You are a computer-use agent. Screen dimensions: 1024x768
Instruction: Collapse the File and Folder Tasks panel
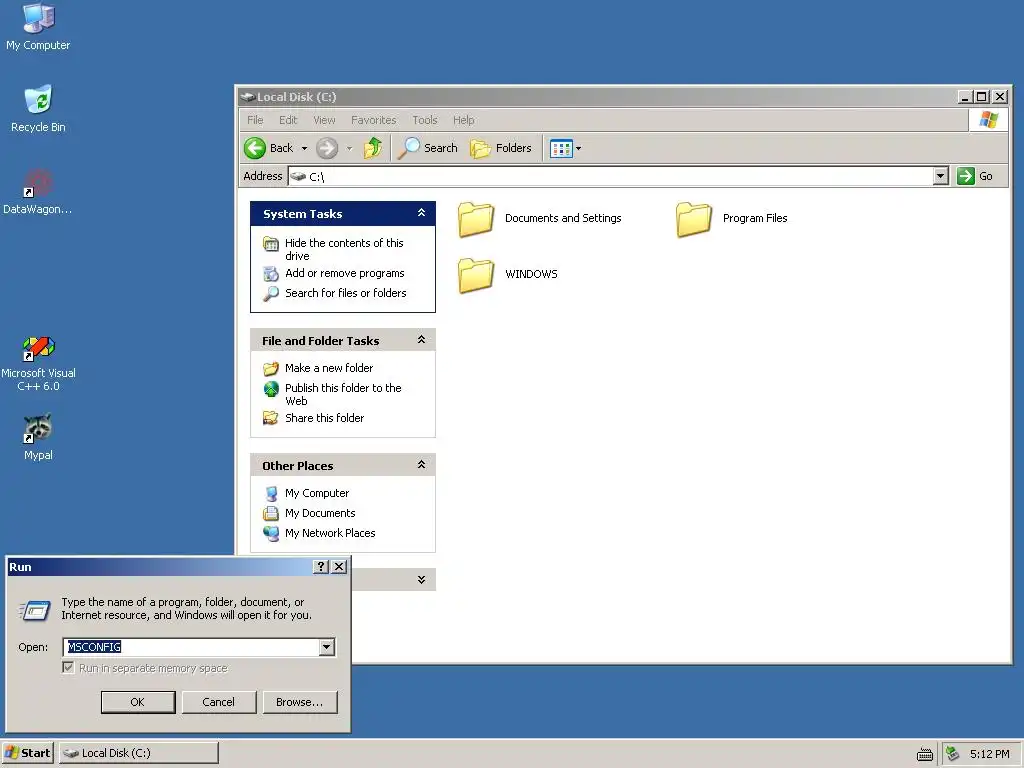point(421,340)
